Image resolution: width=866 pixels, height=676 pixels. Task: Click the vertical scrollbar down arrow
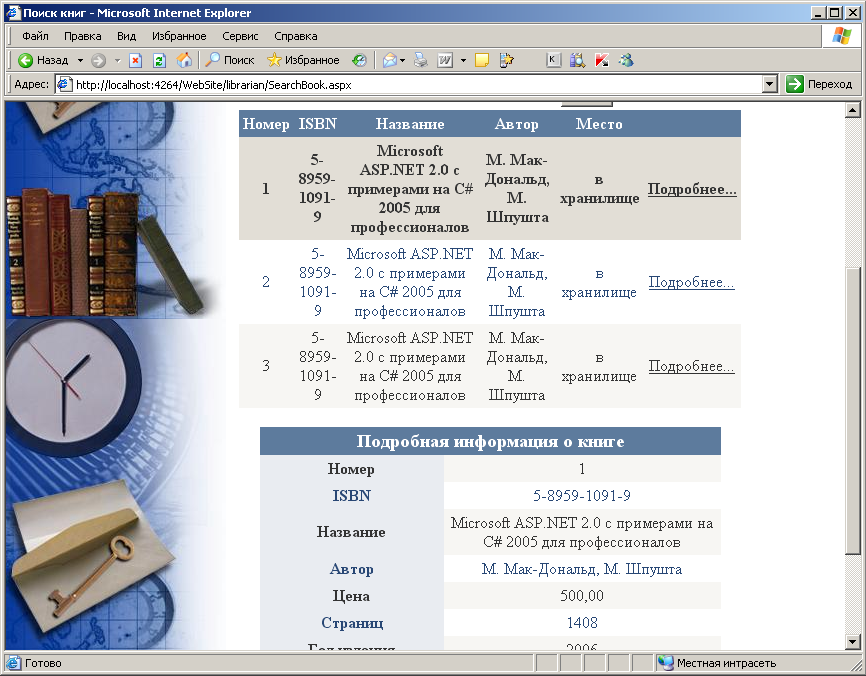tap(853, 642)
